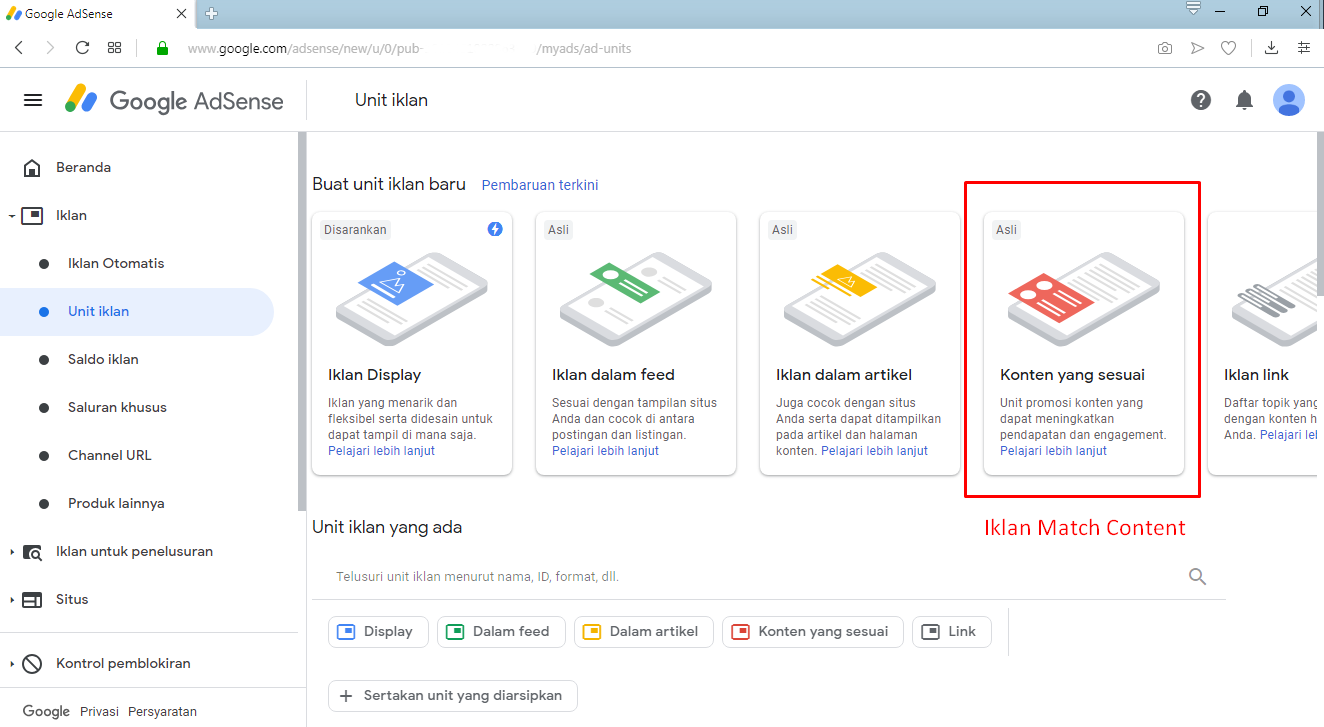
Task: Click the browser forward arrow
Action: point(50,48)
